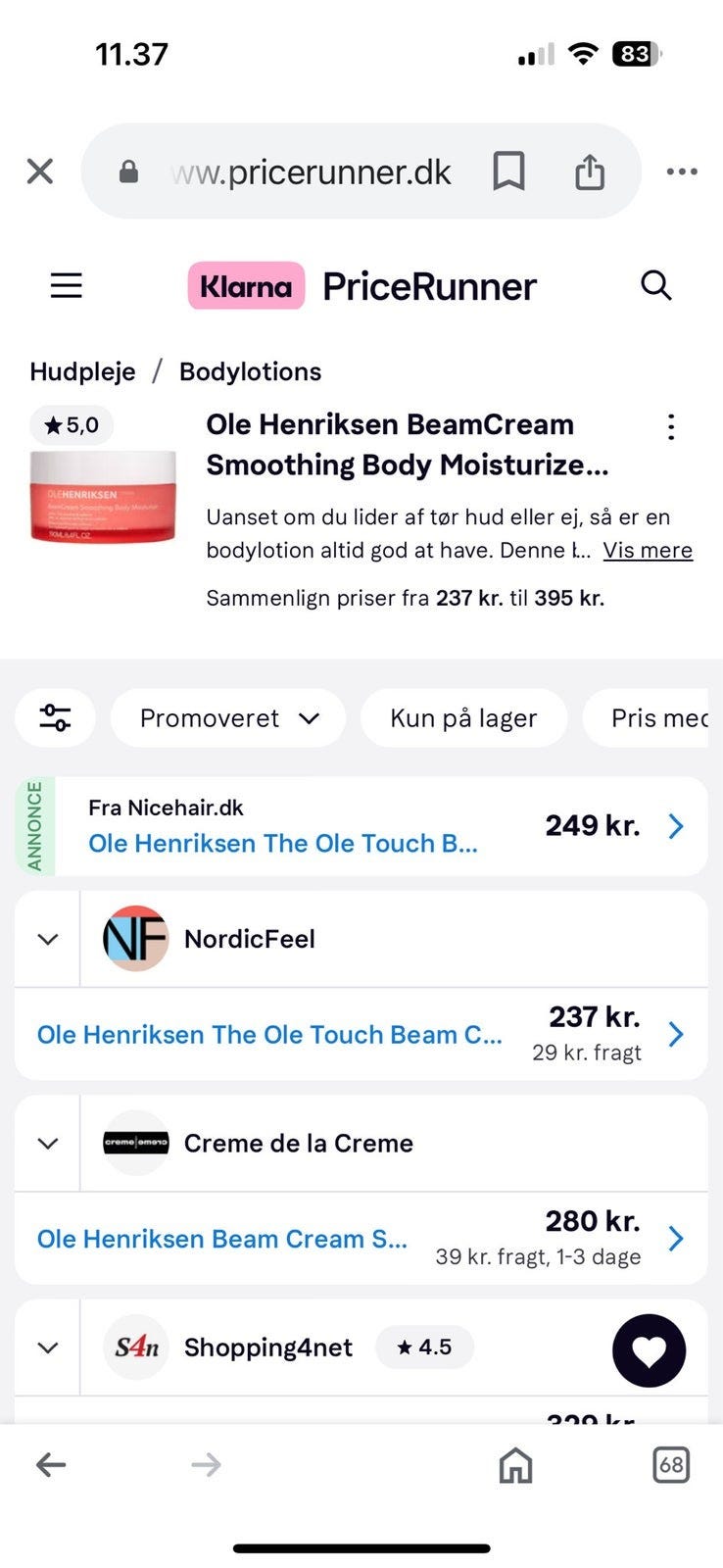
Task: Open the browser tabs counter
Action: pos(671,1465)
